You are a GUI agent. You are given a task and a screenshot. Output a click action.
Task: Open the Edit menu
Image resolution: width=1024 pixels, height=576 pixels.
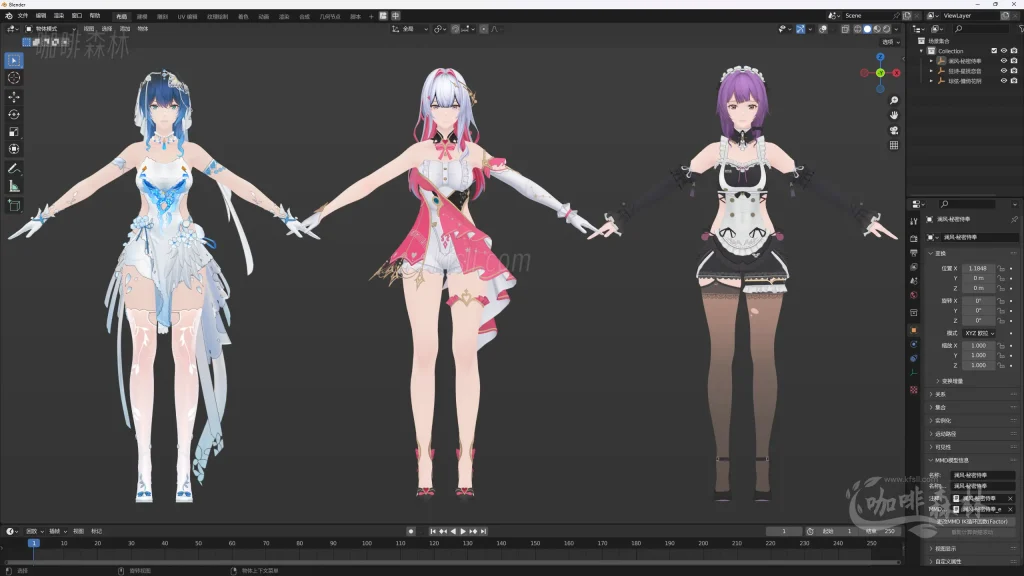(41, 16)
